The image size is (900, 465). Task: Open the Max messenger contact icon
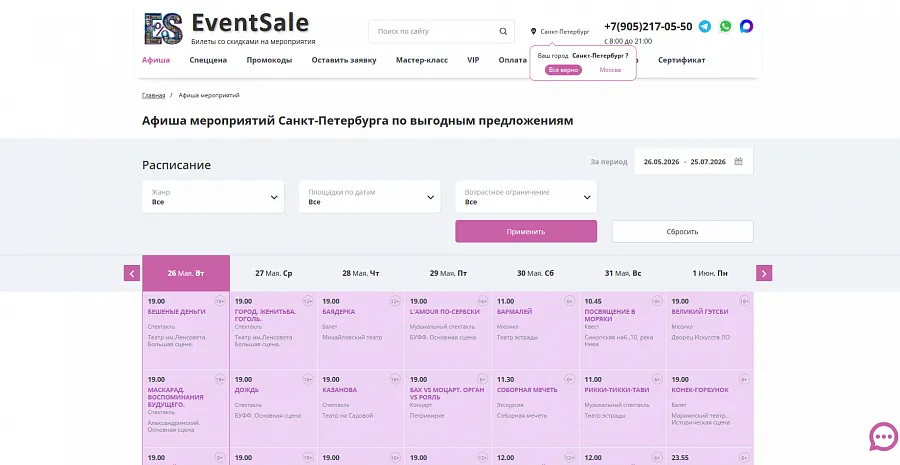tap(746, 26)
